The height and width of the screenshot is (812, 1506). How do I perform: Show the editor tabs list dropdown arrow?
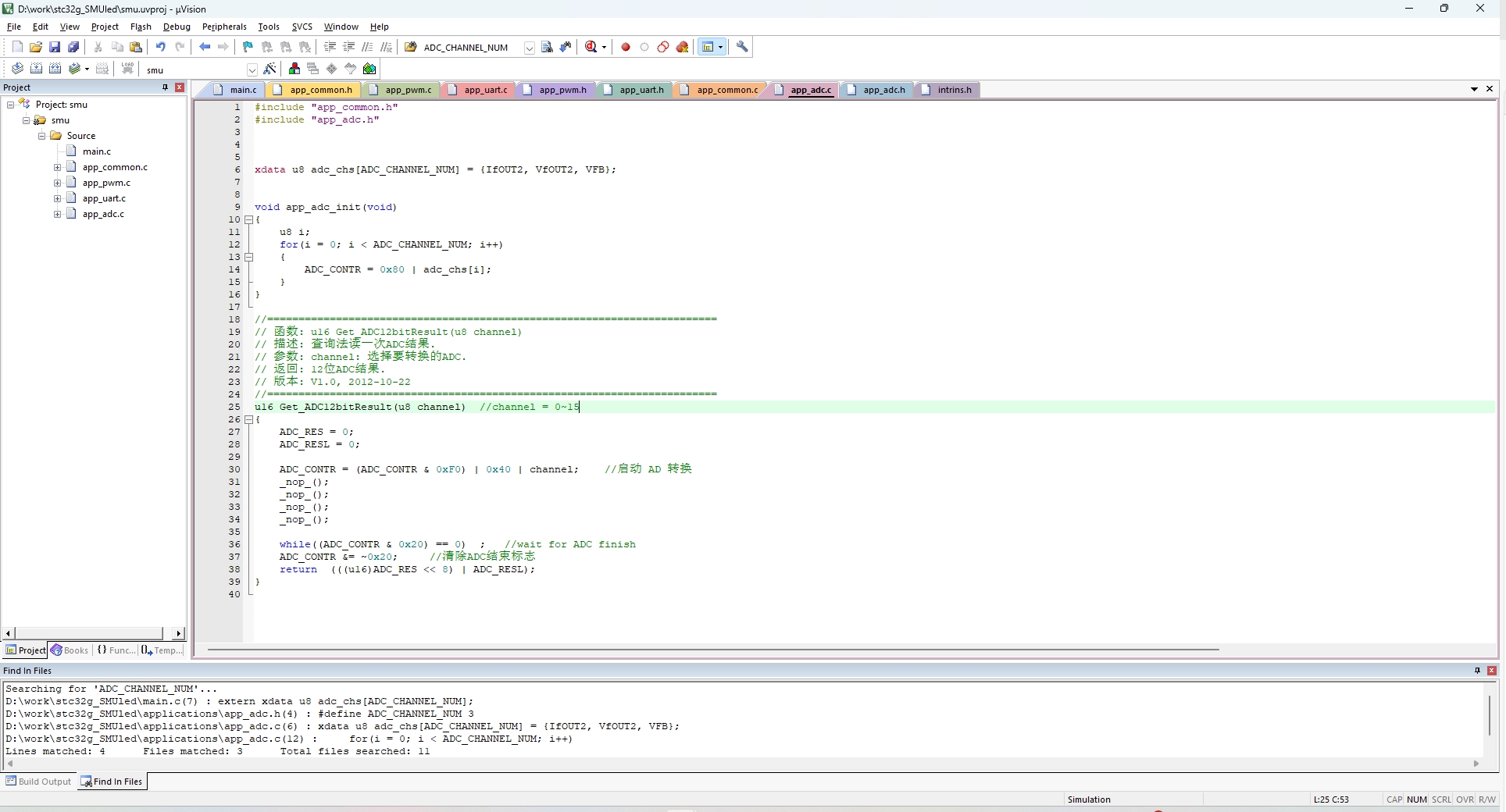click(x=1475, y=89)
